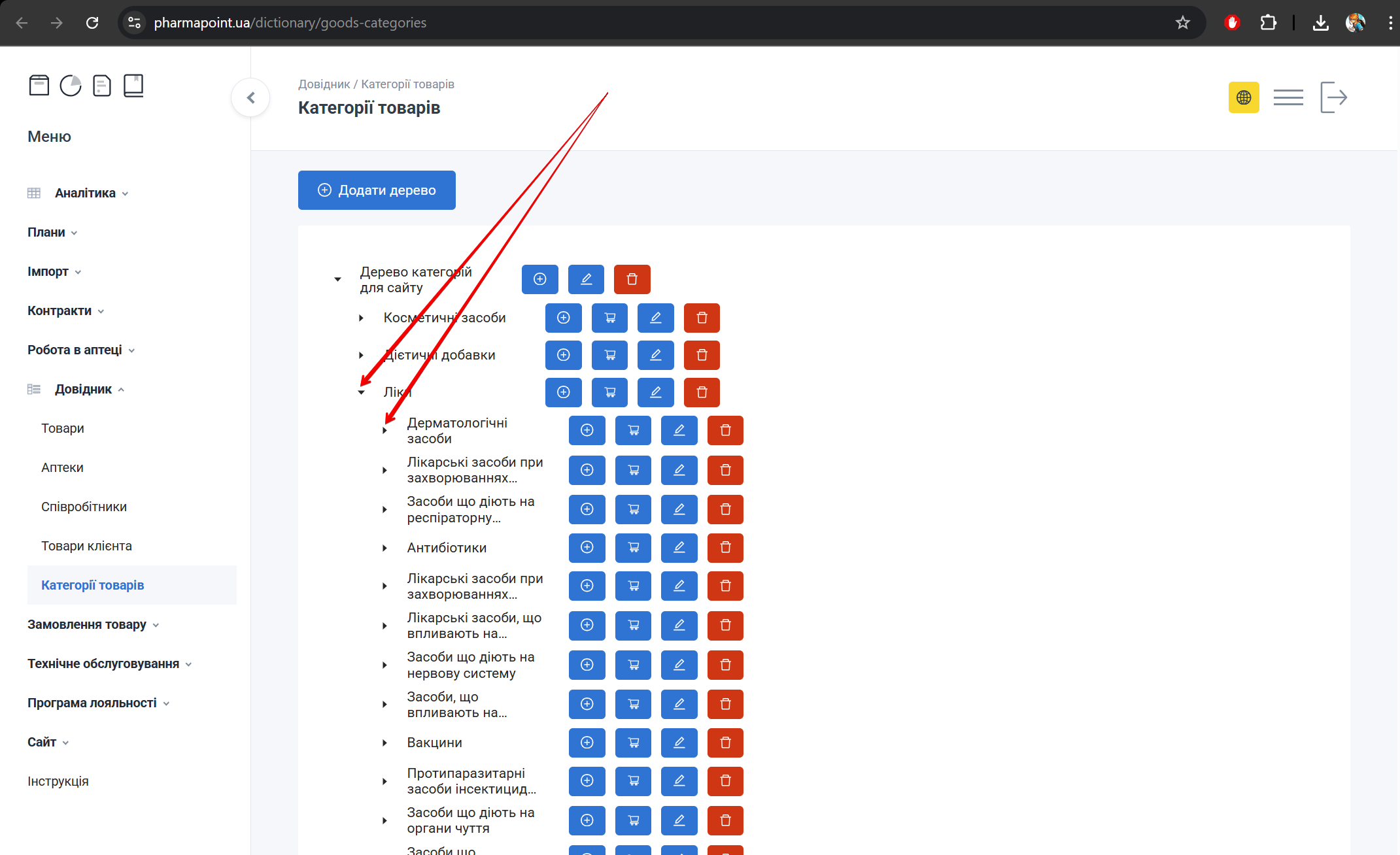Click the logout arrow icon
The image size is (1400, 855).
[x=1333, y=97]
